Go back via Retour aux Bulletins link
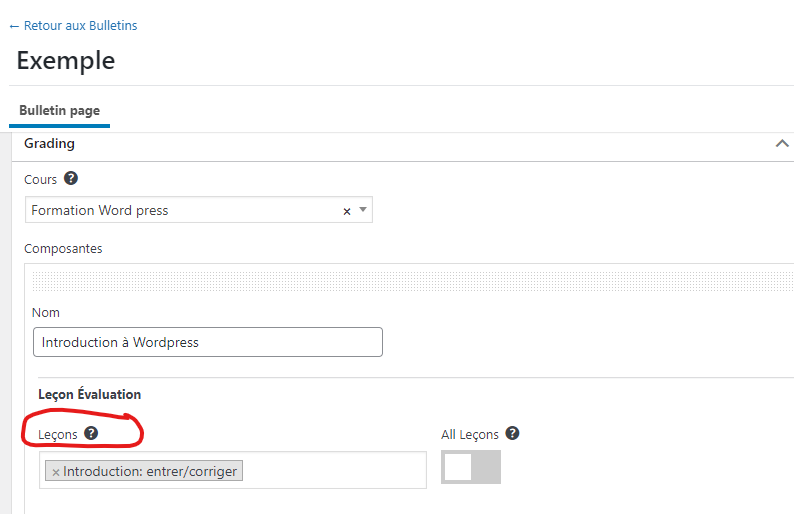 click(73, 25)
